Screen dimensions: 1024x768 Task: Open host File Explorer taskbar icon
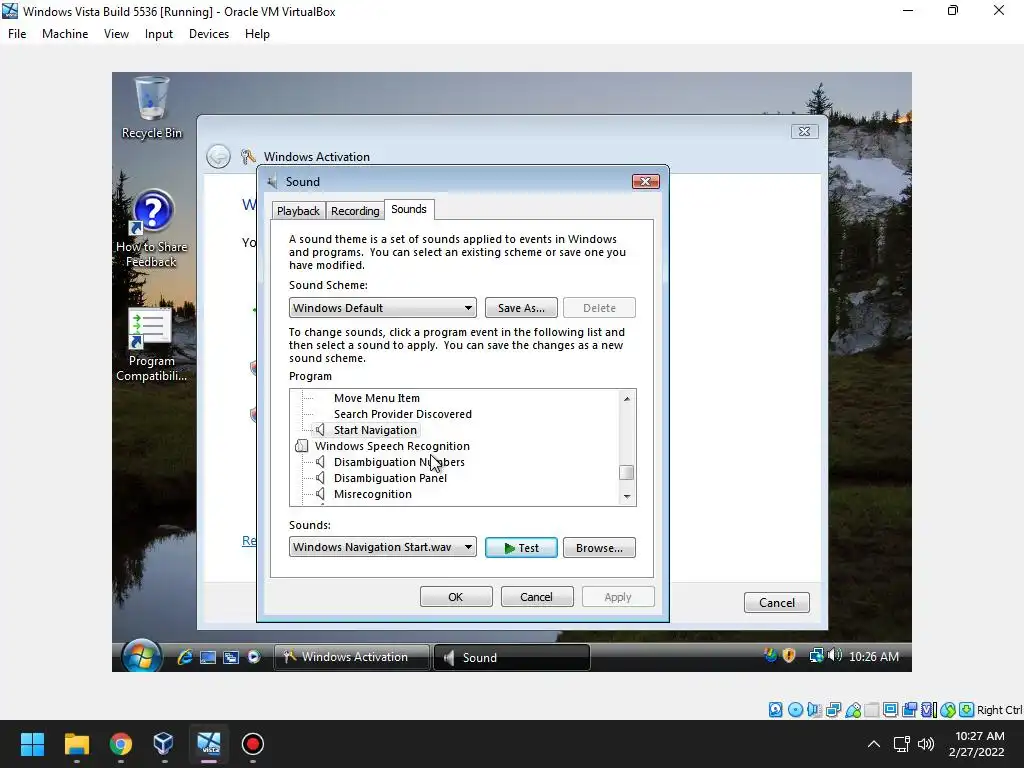pos(76,744)
